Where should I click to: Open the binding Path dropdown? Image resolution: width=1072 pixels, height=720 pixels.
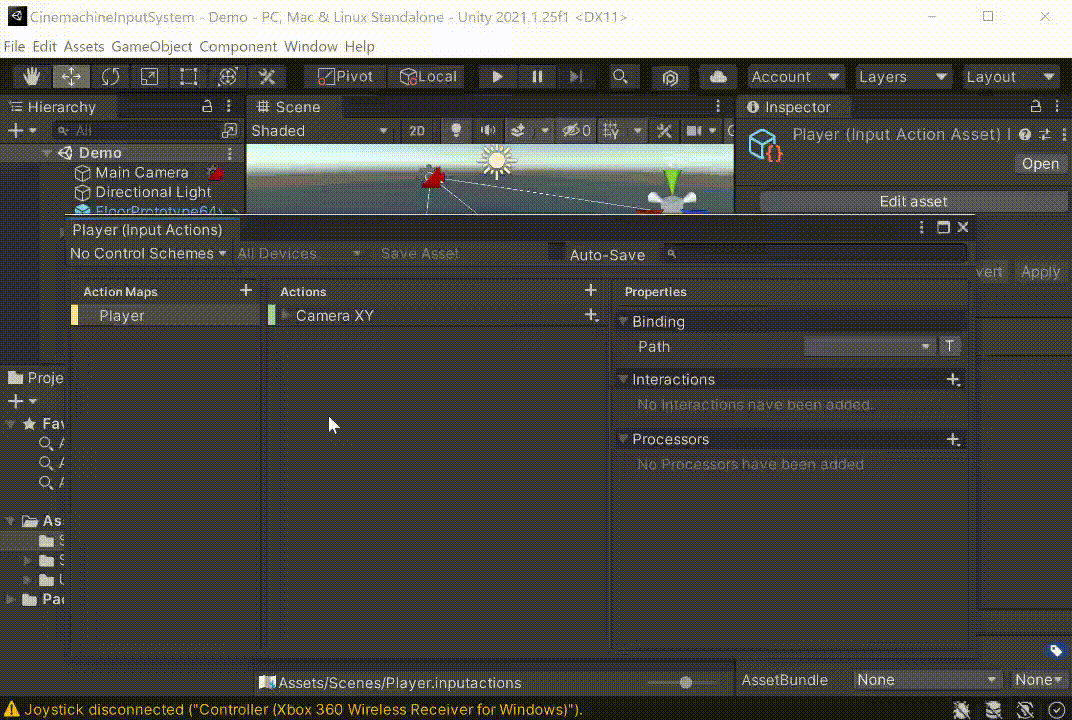(869, 347)
